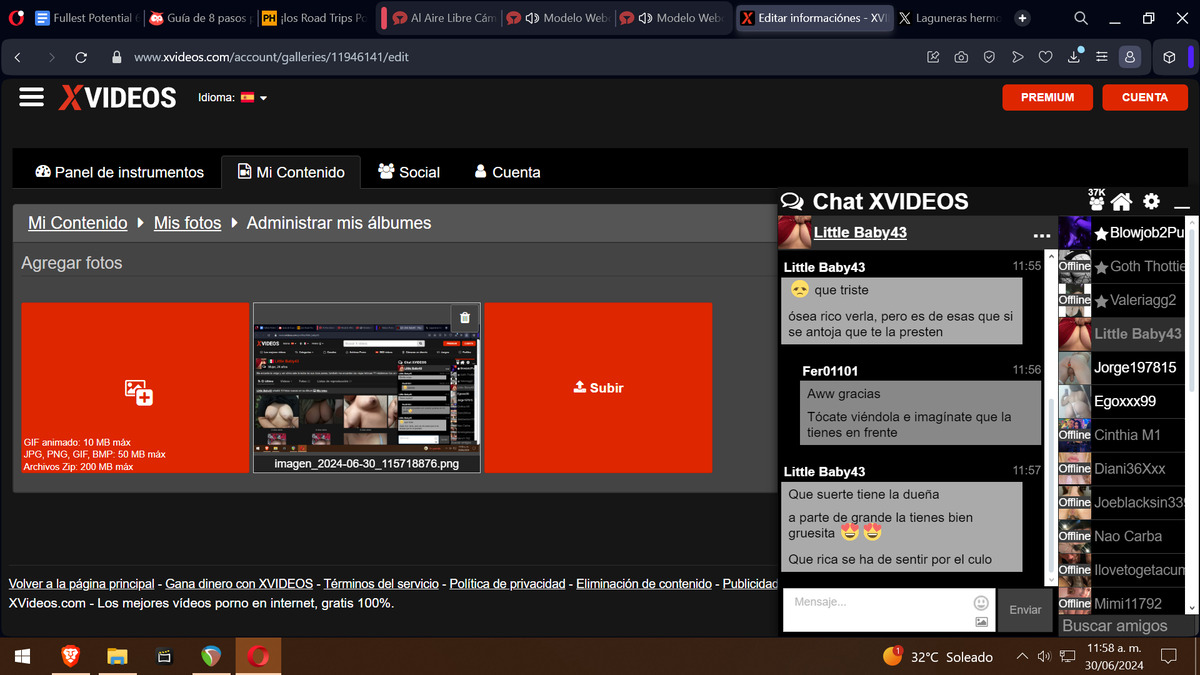Open the Términos del servicio link
The width and height of the screenshot is (1200, 675).
[381, 584]
